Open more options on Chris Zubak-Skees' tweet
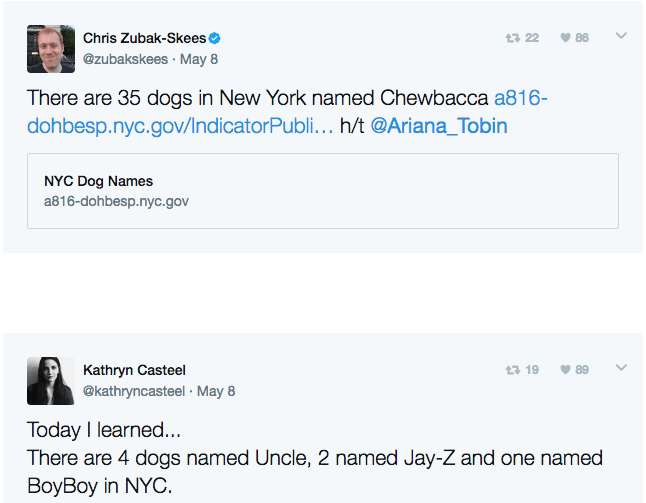The image size is (646, 503). pyautogui.click(x=621, y=36)
